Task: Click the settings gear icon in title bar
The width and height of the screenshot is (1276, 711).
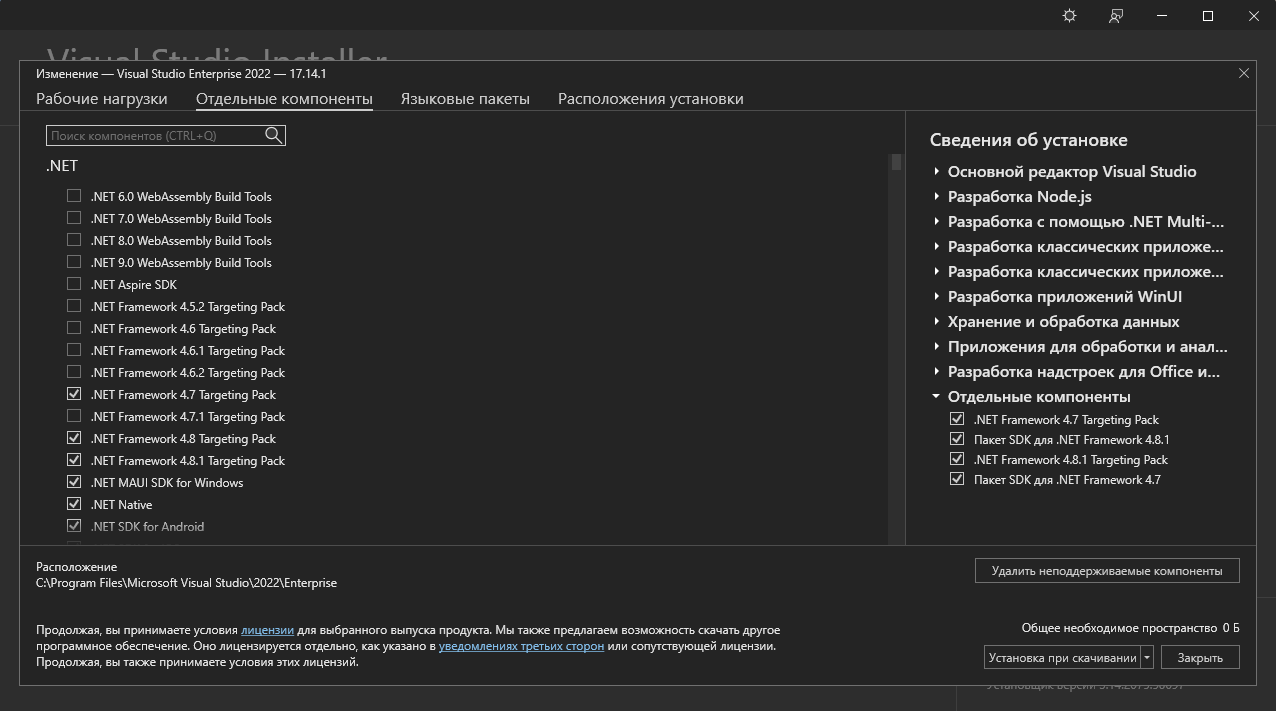Action: coord(1069,16)
